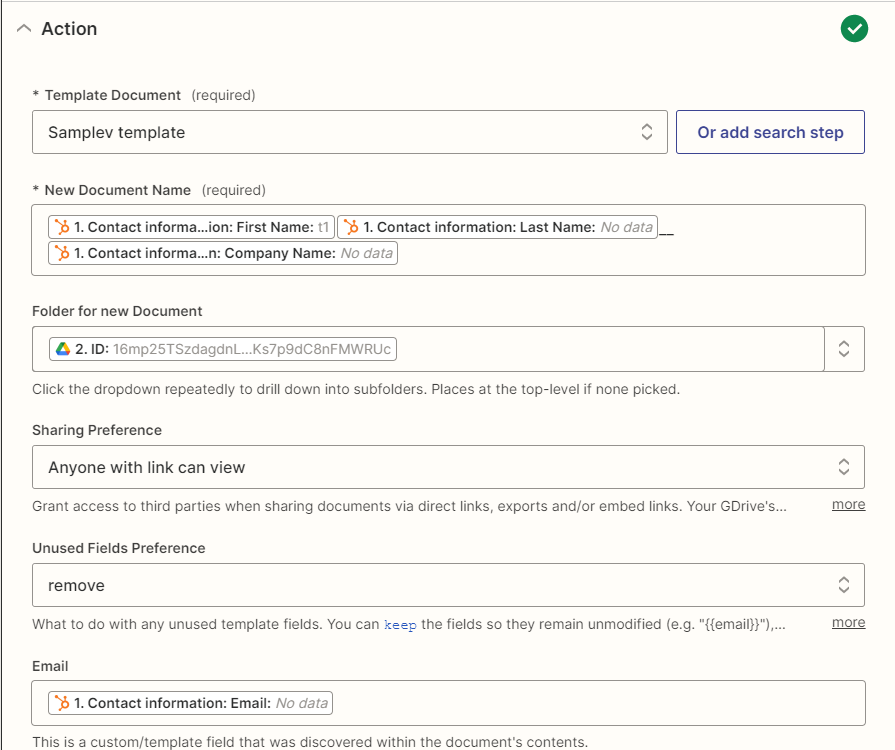The image size is (895, 750).
Task: Click inside the New Document Name field
Action: (x=448, y=240)
